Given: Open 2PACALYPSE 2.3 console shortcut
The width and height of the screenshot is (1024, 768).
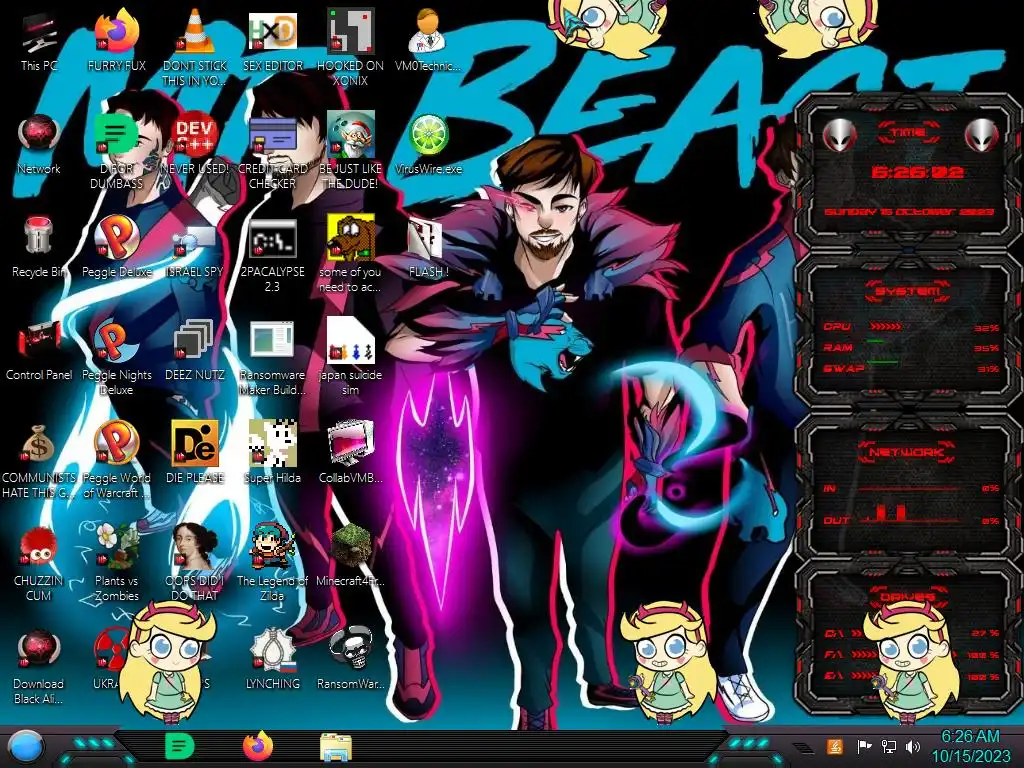Looking at the screenshot, I should pyautogui.click(x=272, y=253).
